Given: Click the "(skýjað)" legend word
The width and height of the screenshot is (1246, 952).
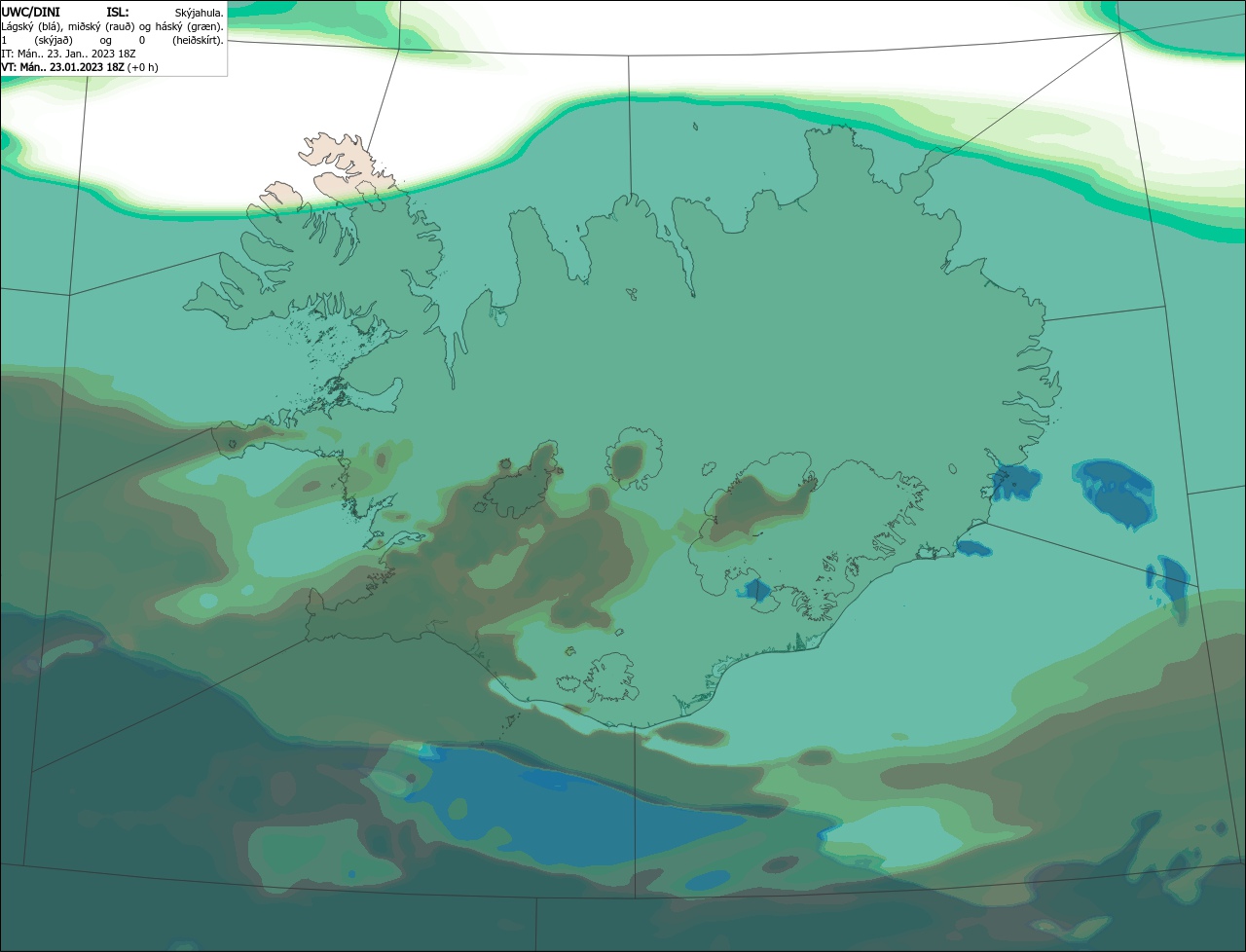Looking at the screenshot, I should pyautogui.click(x=54, y=41).
